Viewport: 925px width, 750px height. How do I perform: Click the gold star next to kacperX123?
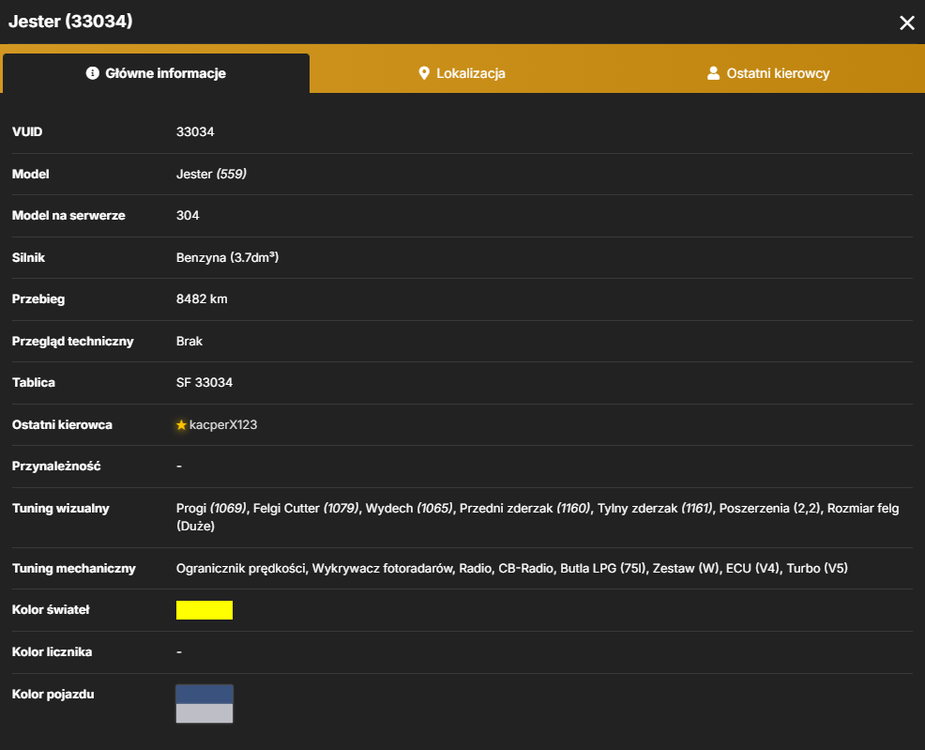coord(181,425)
